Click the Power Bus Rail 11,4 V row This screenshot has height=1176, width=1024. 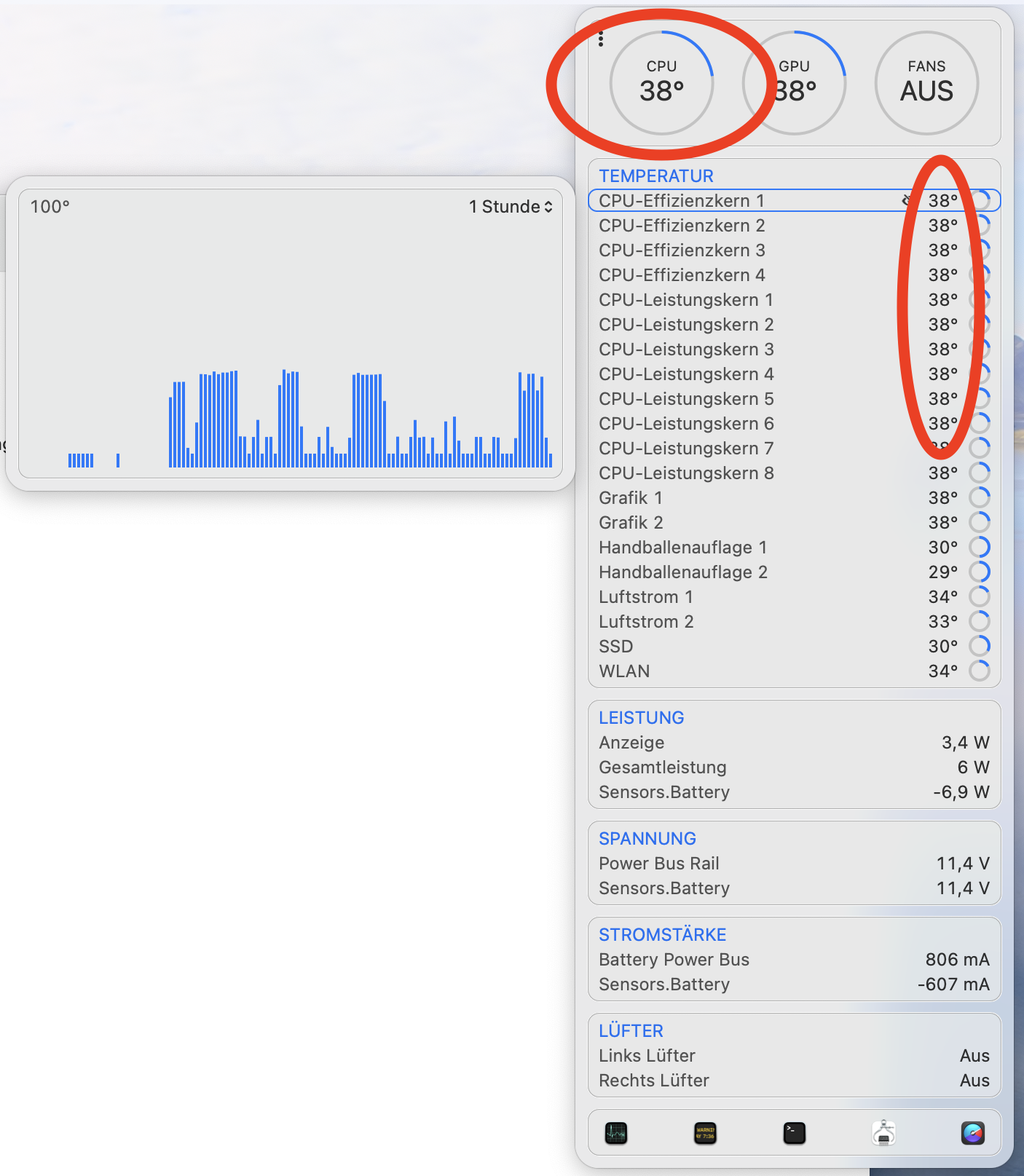tap(794, 863)
